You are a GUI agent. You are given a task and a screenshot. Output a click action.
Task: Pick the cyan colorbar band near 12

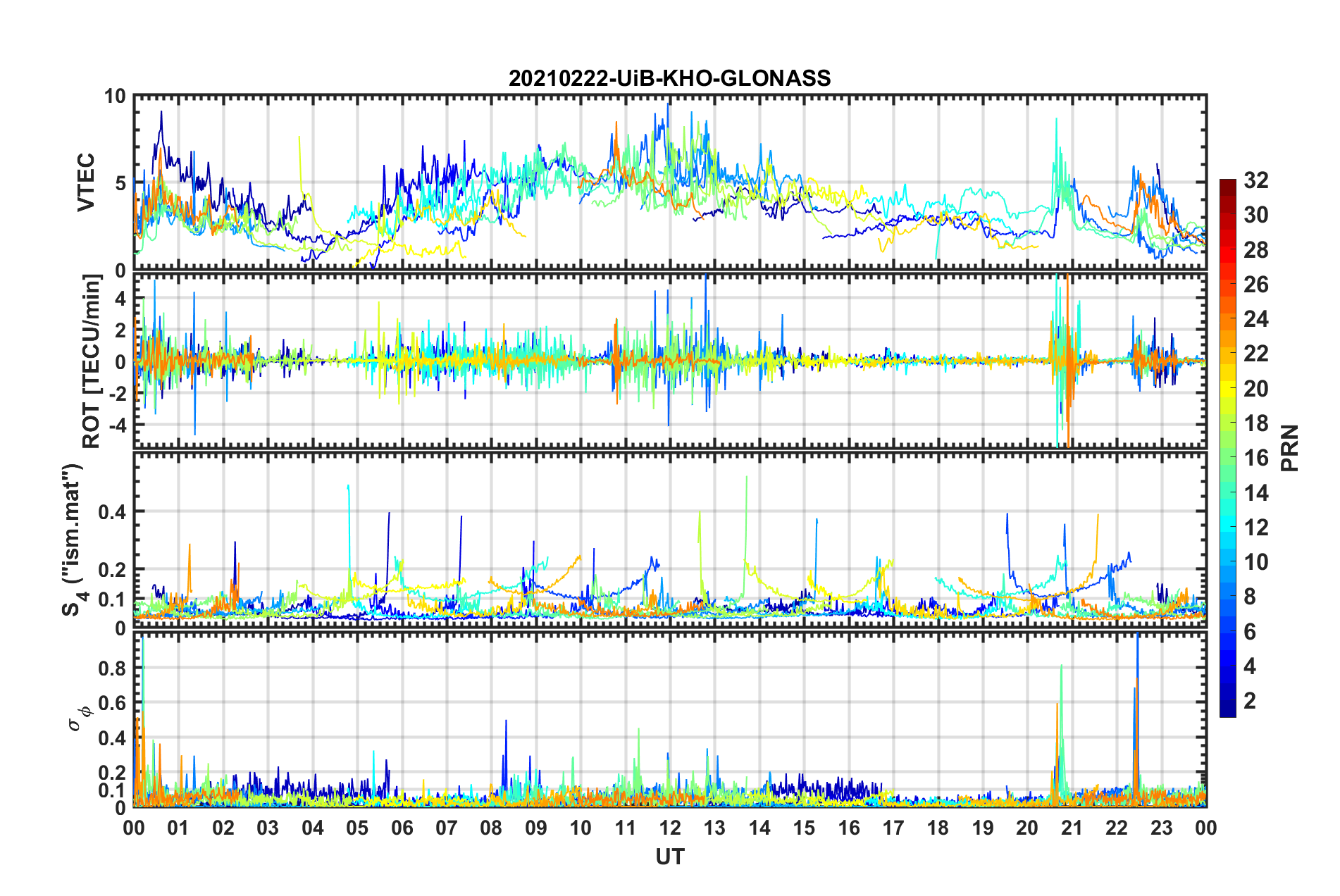(x=1227, y=528)
